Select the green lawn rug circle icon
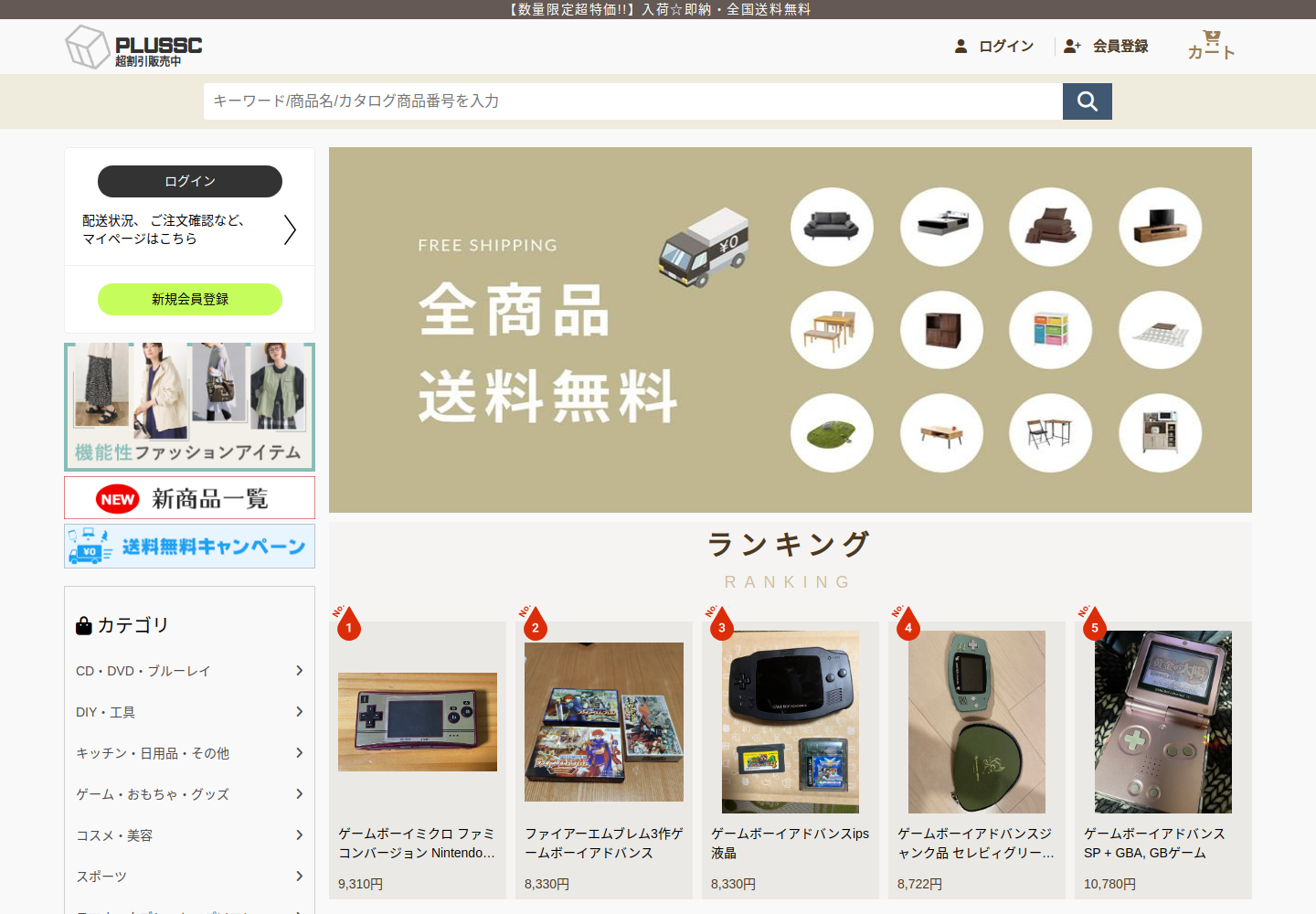1316x914 pixels. click(832, 433)
